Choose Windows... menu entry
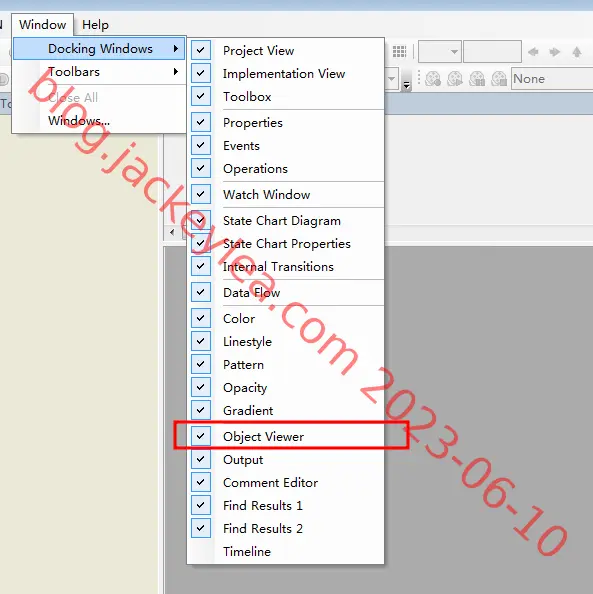The height and width of the screenshot is (594, 593). coord(99,120)
